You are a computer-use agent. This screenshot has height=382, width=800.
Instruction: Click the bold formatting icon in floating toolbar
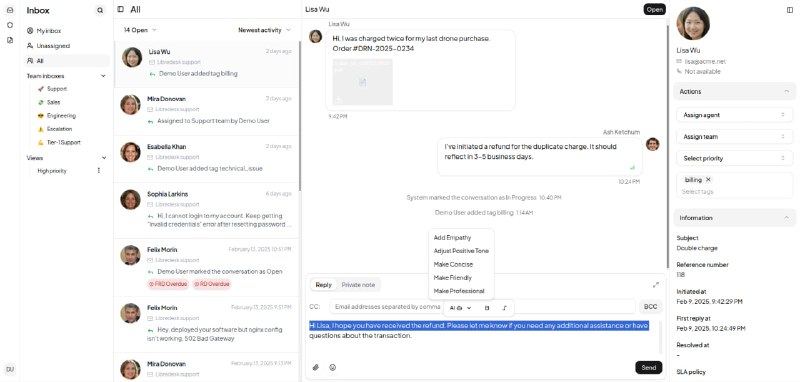pyautogui.click(x=487, y=308)
